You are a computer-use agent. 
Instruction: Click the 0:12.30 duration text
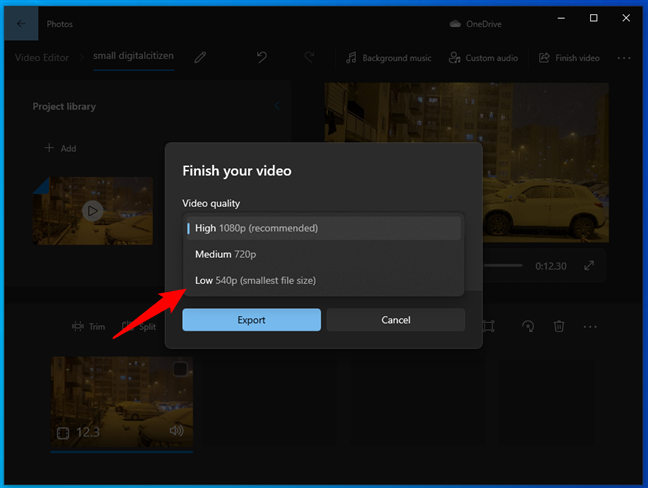pos(550,266)
